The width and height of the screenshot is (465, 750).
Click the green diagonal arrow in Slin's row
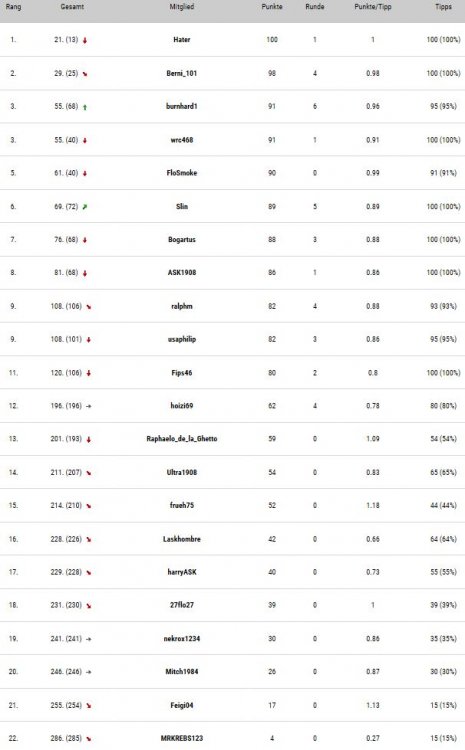tap(85, 207)
